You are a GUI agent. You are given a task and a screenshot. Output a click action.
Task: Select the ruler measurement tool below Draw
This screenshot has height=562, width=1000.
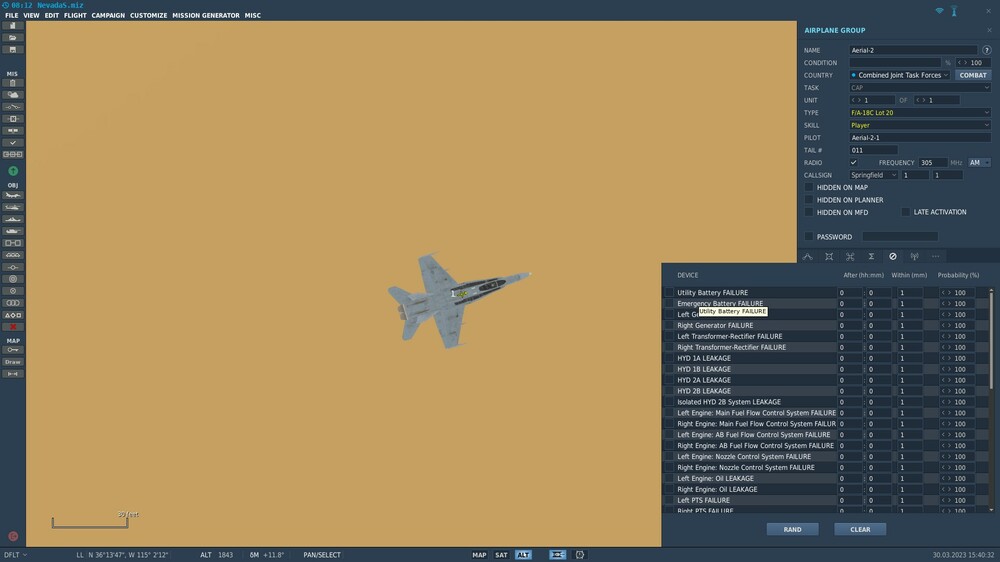[x=13, y=374]
